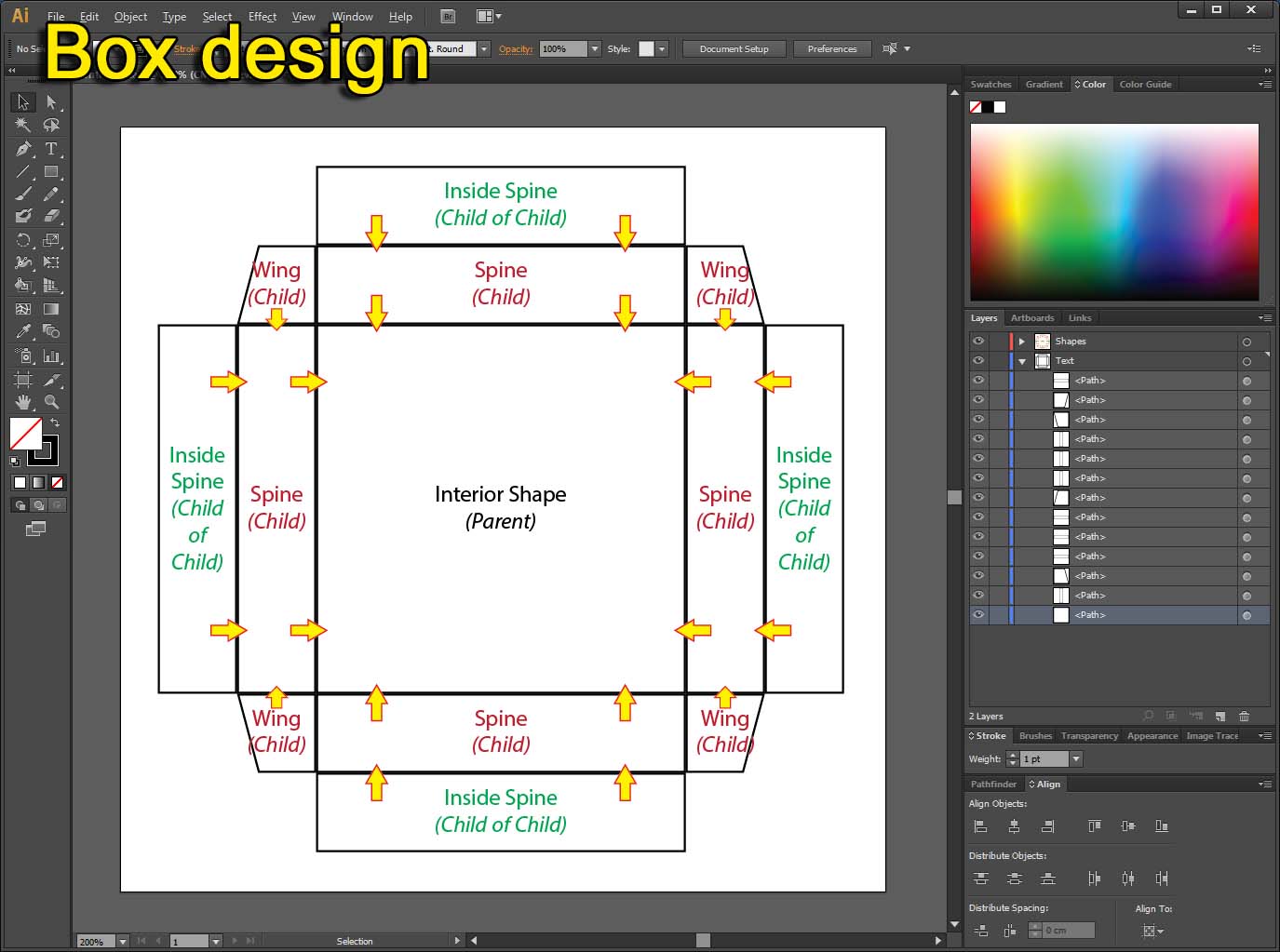The width and height of the screenshot is (1280, 952).
Task: Select the Type tool
Action: click(x=53, y=149)
